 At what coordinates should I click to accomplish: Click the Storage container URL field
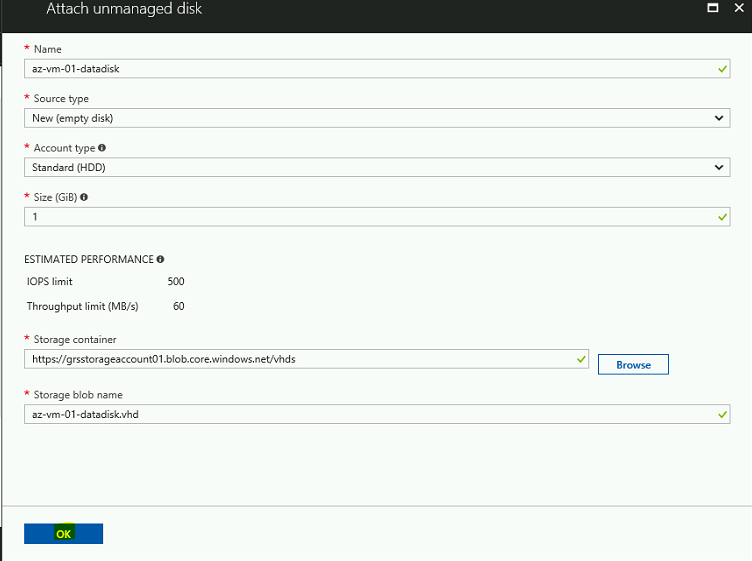pos(306,359)
